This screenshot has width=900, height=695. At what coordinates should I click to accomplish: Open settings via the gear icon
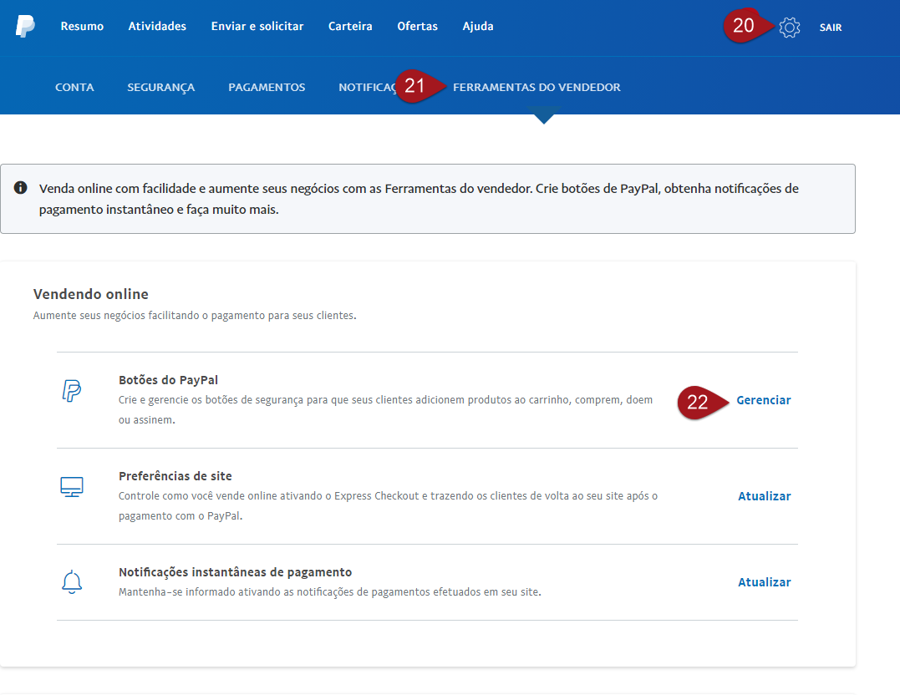click(789, 27)
